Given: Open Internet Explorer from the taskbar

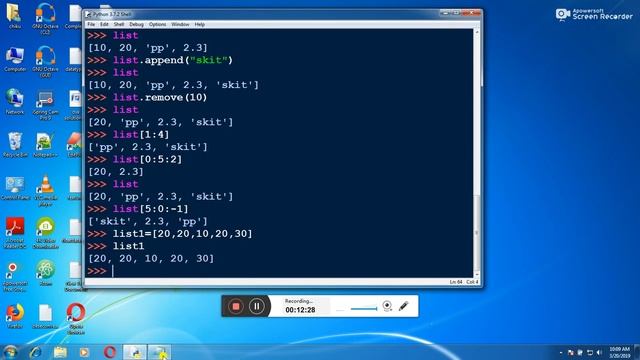Looking at the screenshot, I should click(x=36, y=352).
